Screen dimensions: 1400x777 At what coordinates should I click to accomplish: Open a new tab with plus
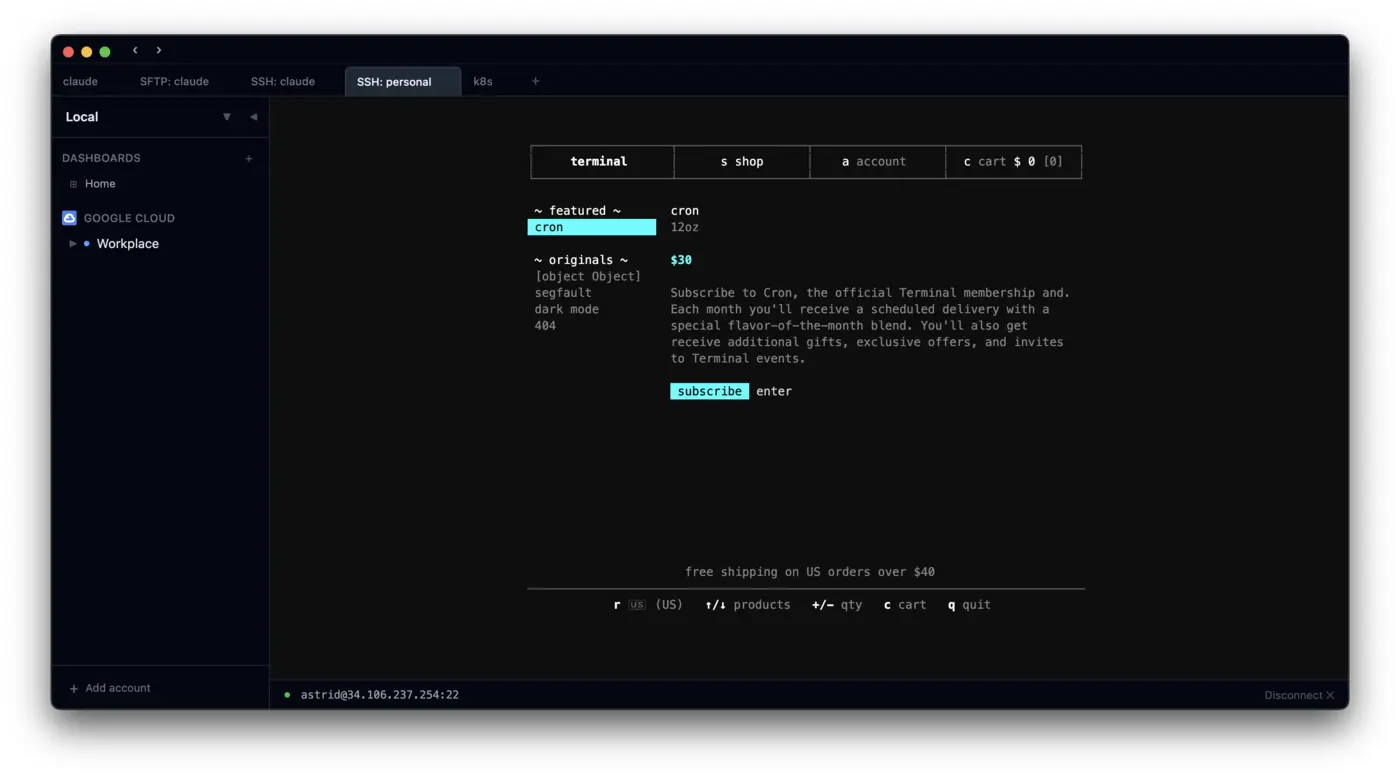point(535,81)
